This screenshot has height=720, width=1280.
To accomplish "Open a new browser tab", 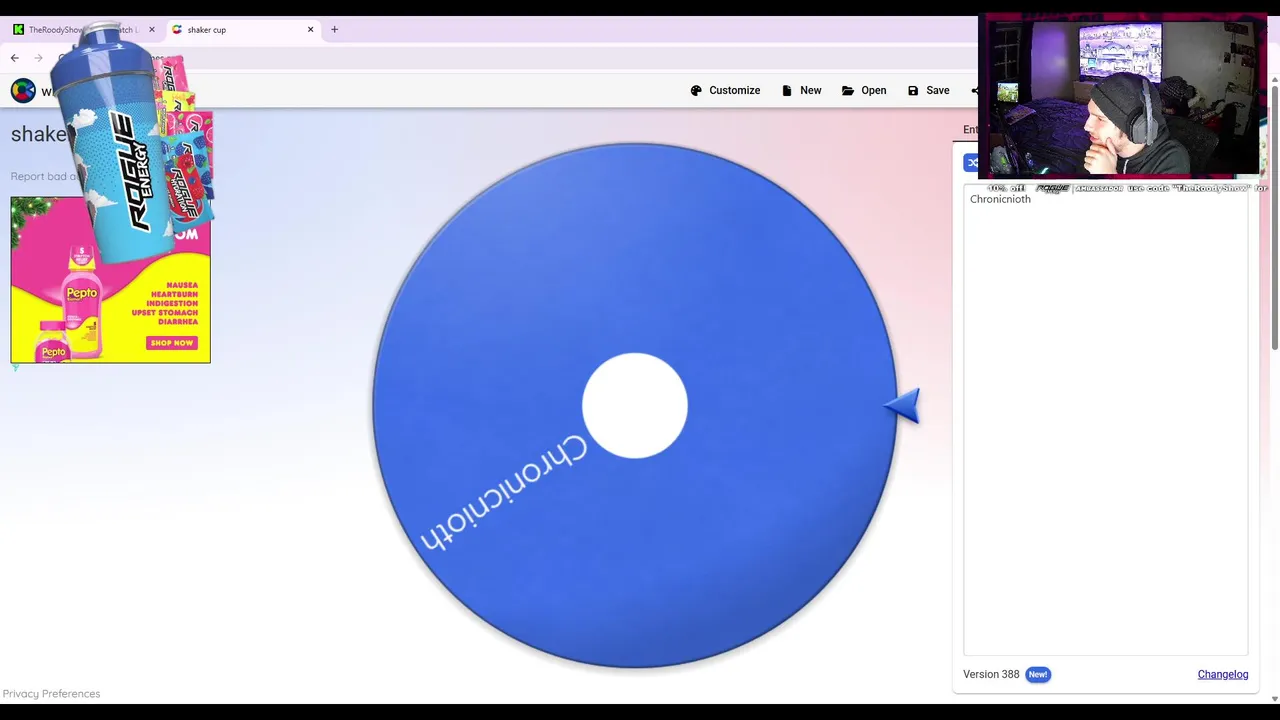I will [334, 30].
